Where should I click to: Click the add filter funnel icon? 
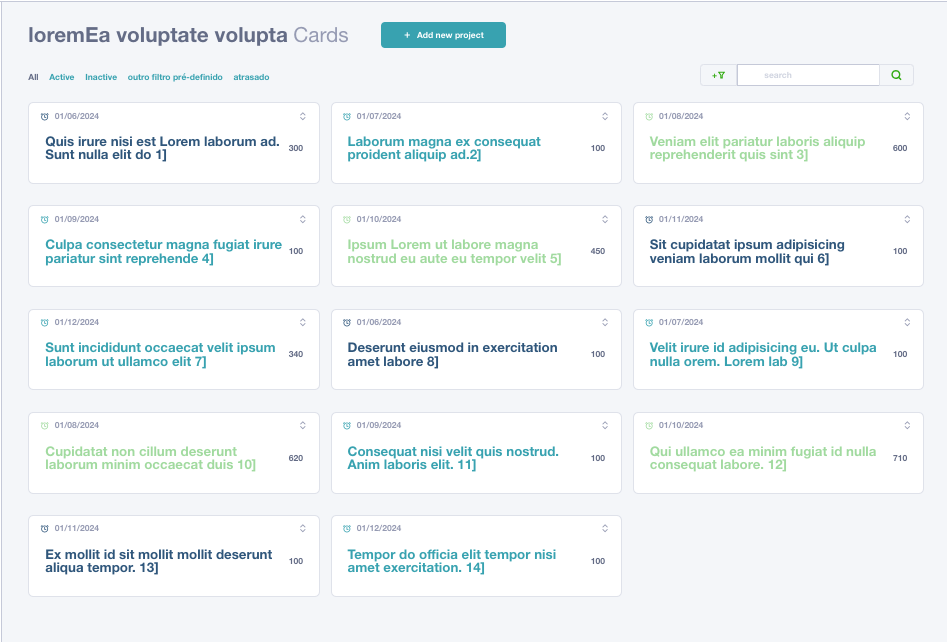click(x=718, y=75)
